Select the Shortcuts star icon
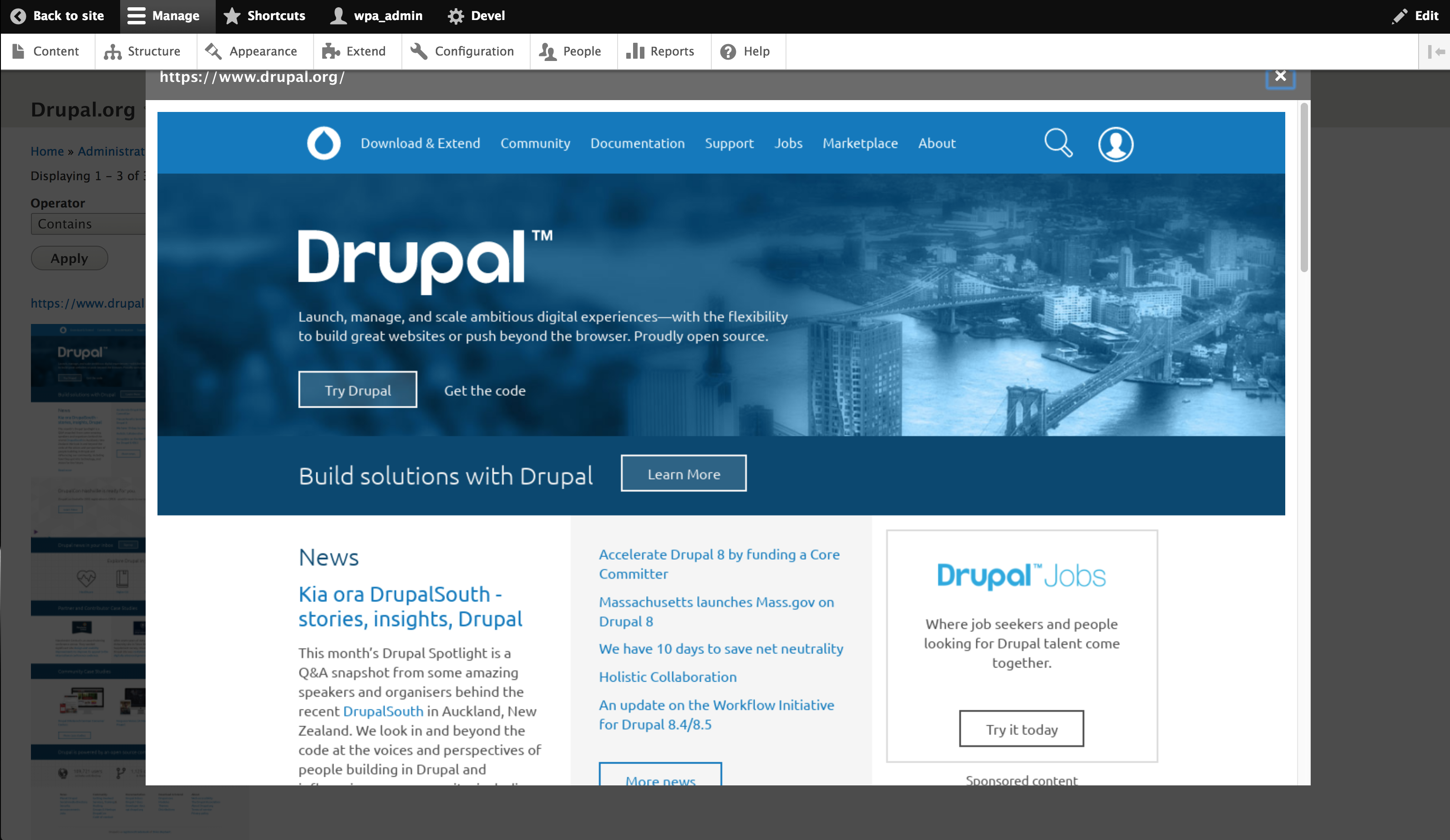Viewport: 1450px width, 840px height. [232, 15]
